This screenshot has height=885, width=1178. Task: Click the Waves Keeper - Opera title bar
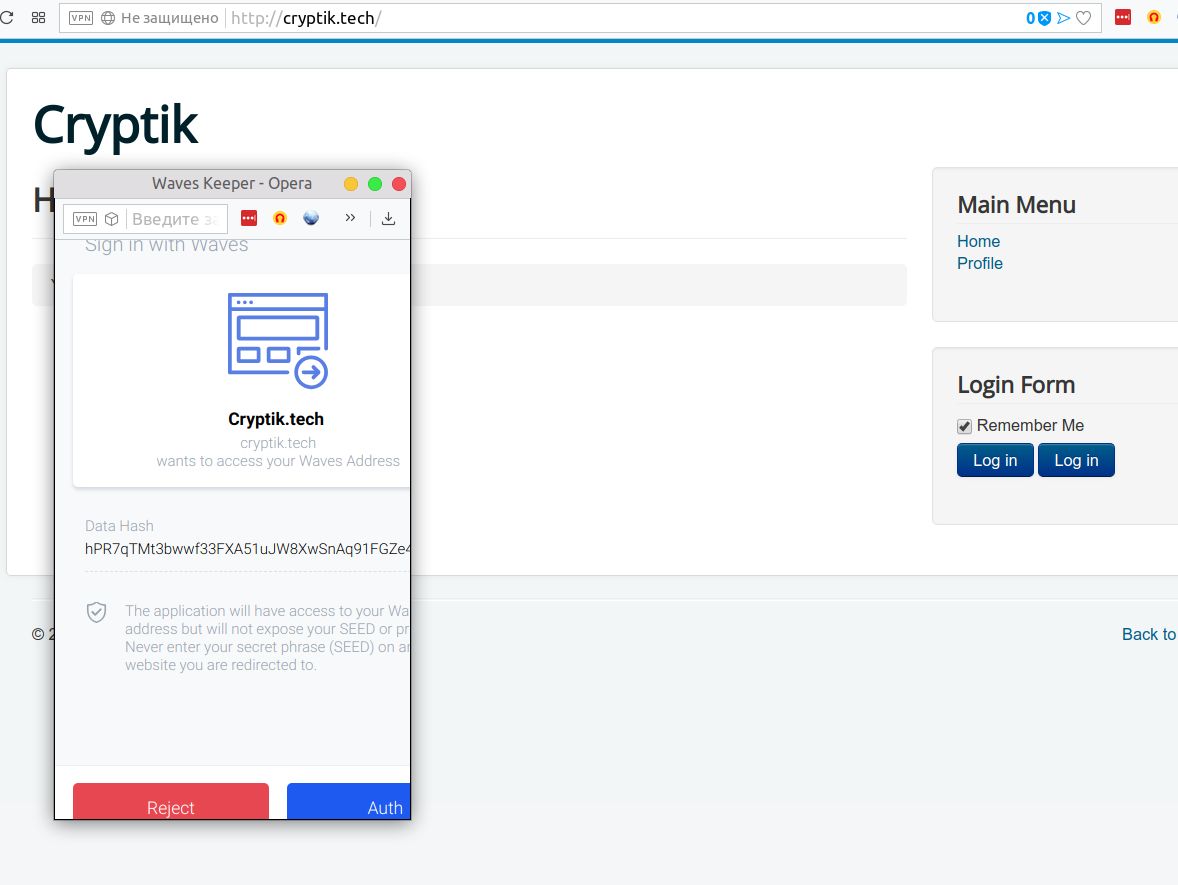pos(231,184)
